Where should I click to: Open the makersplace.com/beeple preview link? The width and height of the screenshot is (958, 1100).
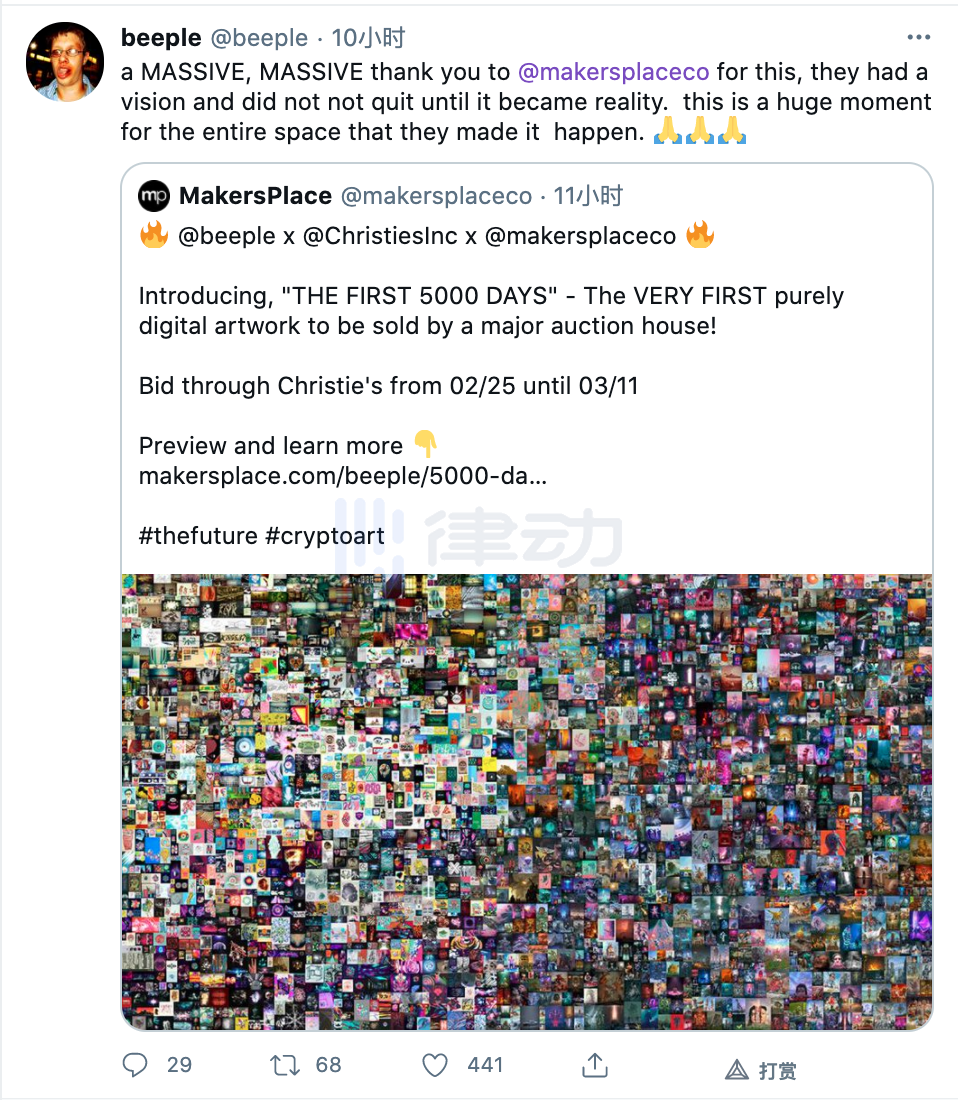click(342, 476)
